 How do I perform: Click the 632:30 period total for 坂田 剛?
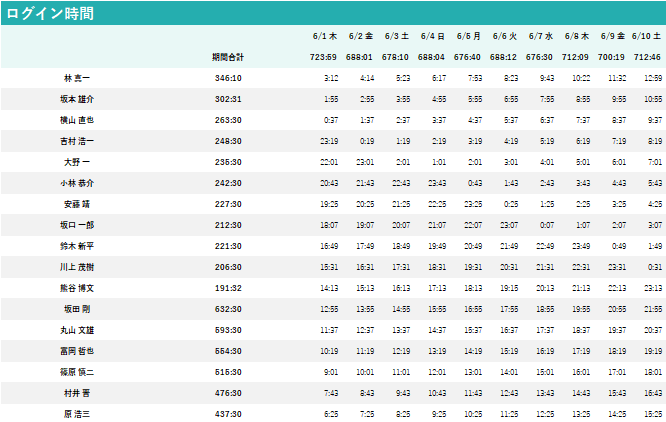tap(228, 309)
